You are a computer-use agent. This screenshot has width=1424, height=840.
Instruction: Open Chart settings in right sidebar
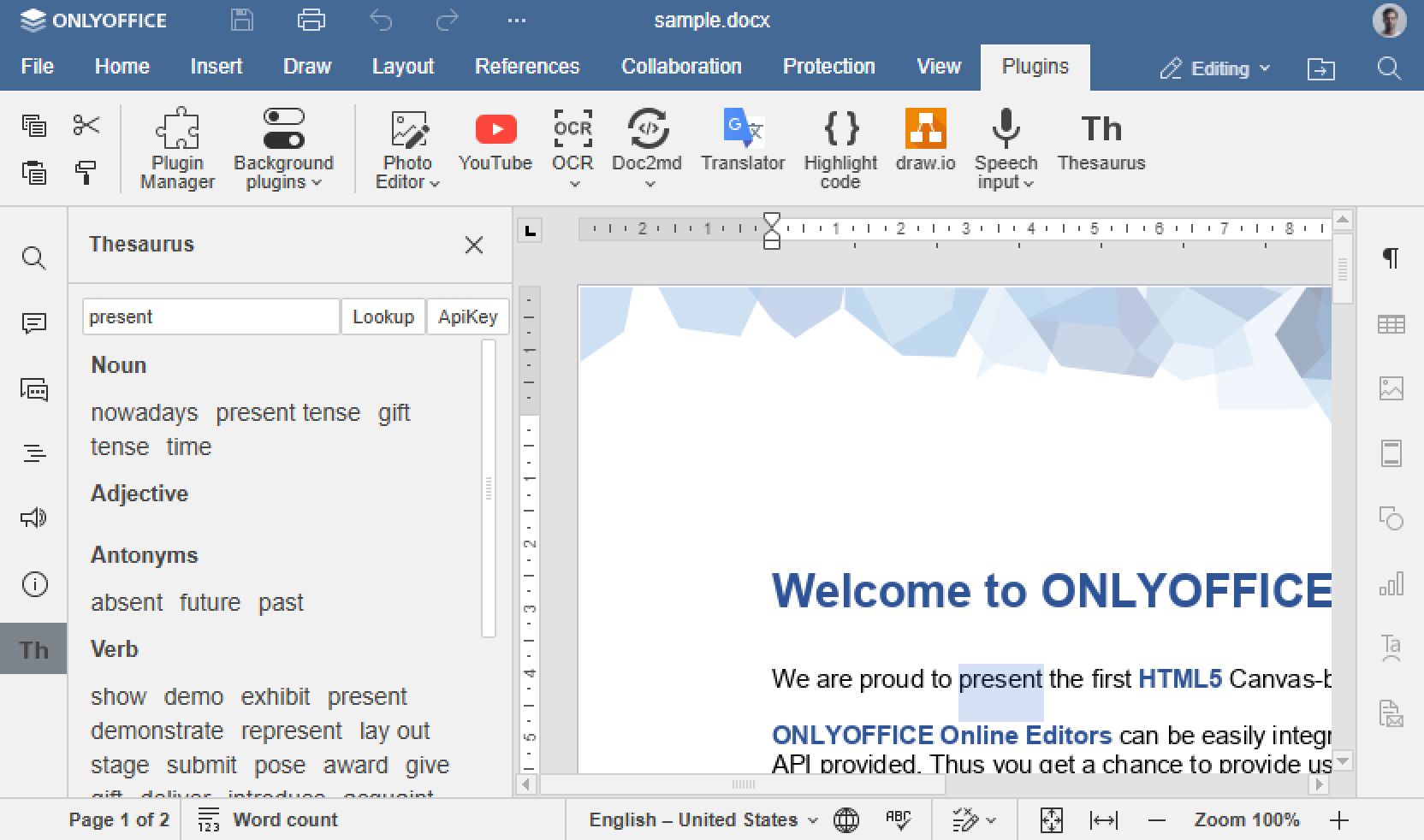1391,583
